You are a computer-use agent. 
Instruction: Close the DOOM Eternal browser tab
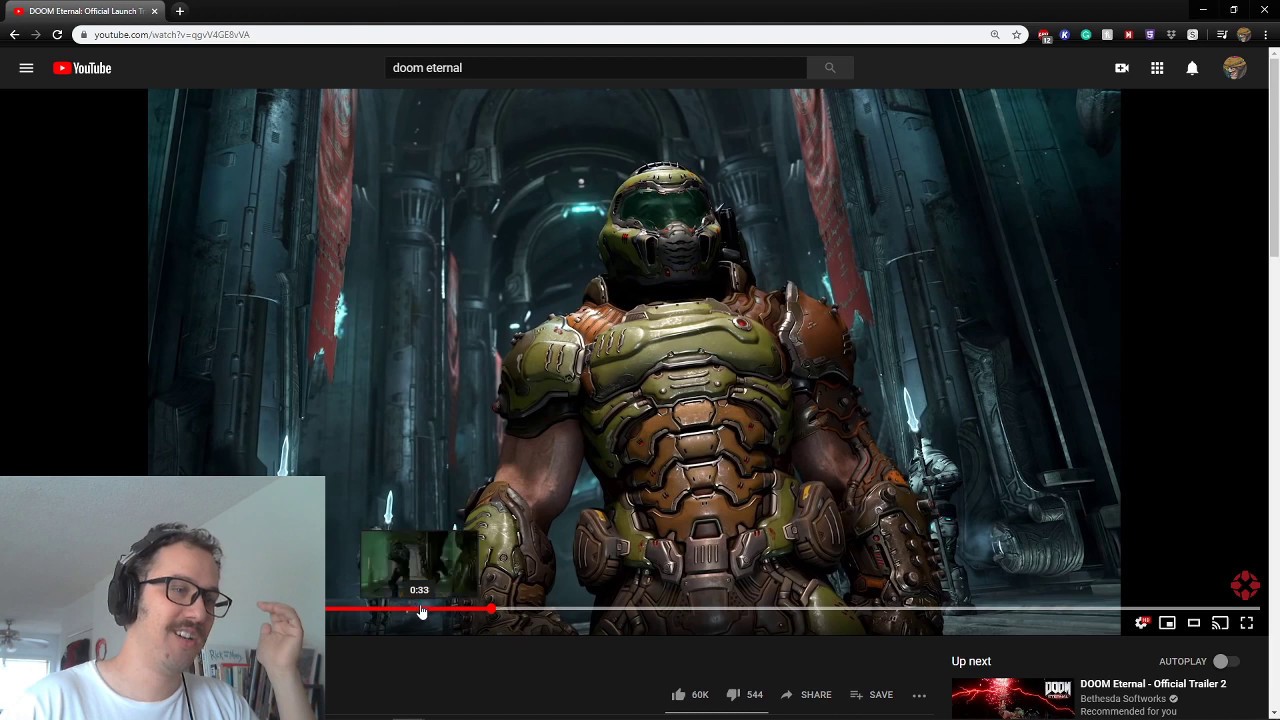[154, 11]
